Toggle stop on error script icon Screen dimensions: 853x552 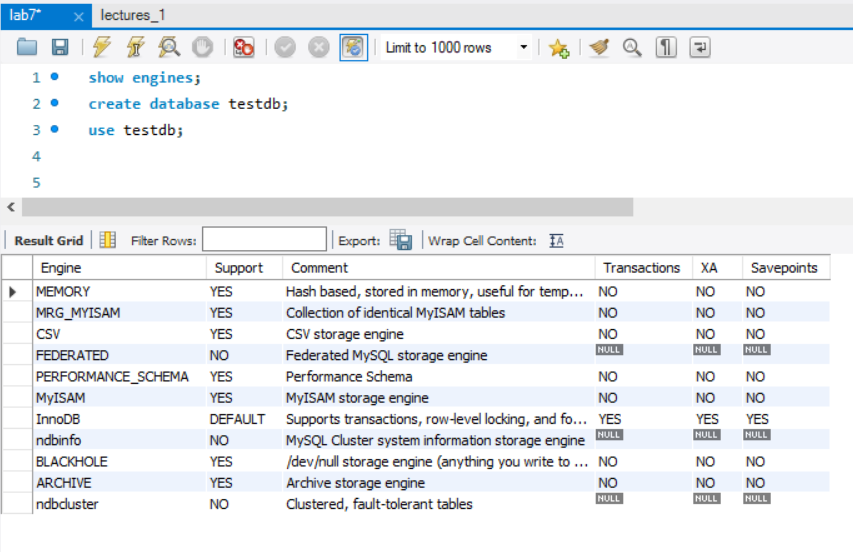[243, 47]
